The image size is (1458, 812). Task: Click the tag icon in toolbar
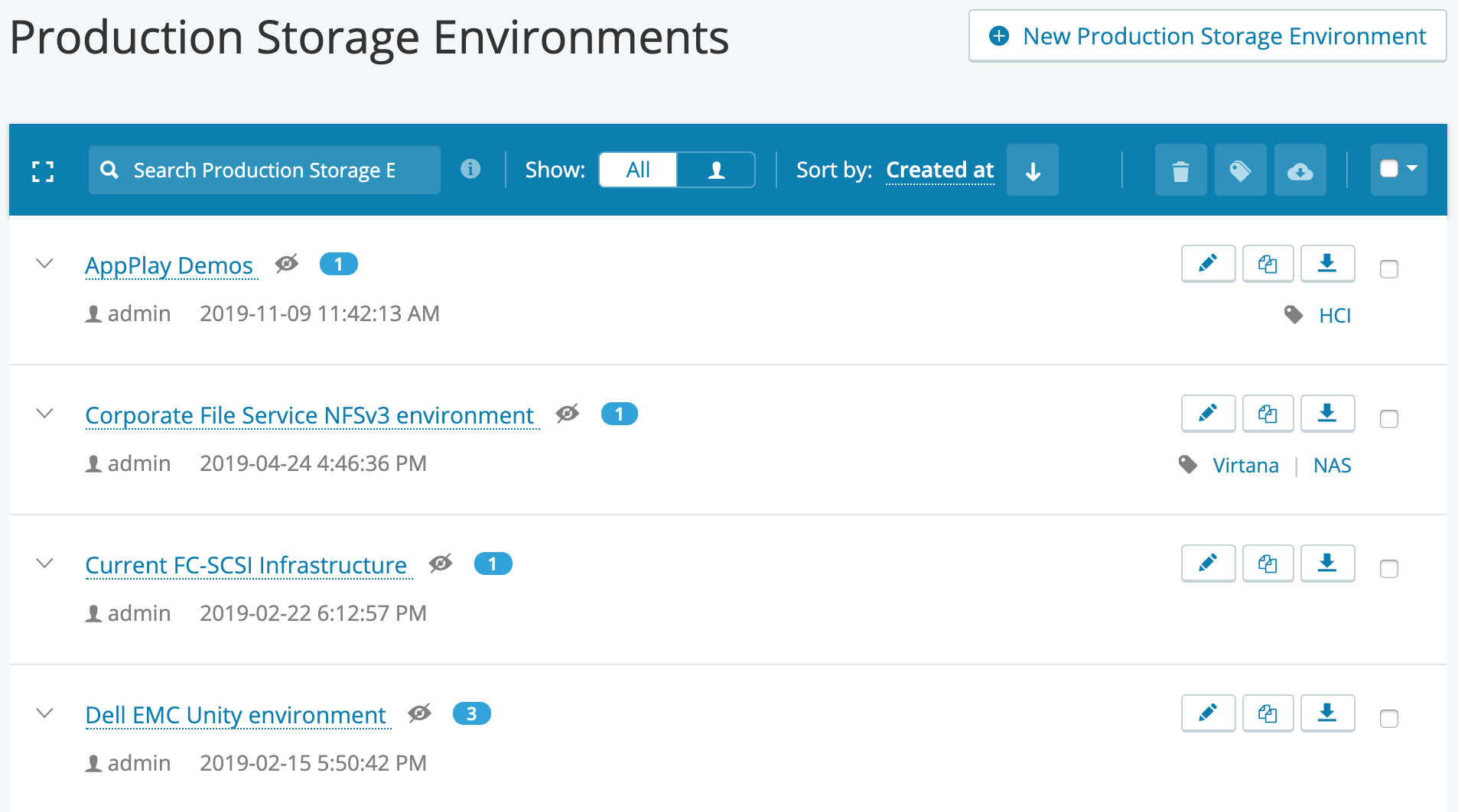[x=1241, y=170]
